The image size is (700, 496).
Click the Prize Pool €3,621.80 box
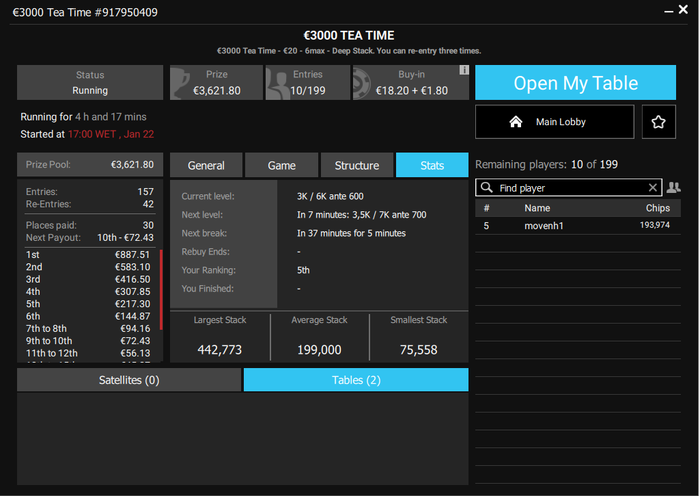click(x=90, y=165)
